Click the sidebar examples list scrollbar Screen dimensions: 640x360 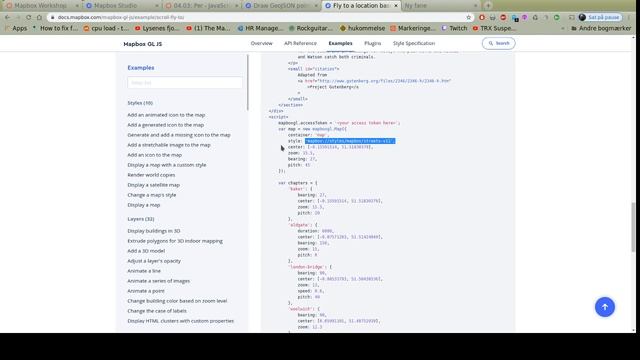coord(247,82)
